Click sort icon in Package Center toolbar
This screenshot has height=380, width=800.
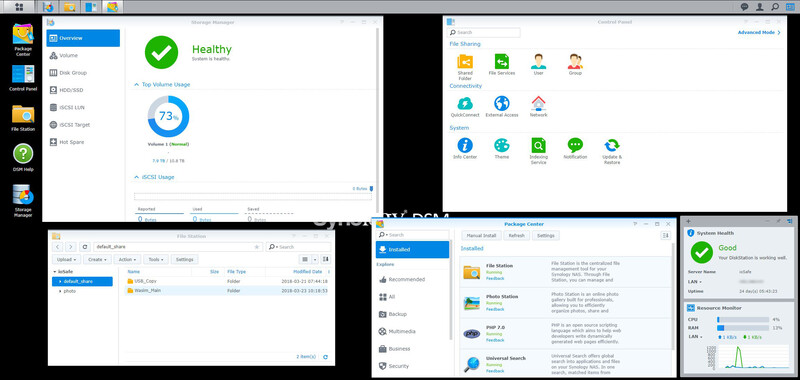[x=665, y=236]
